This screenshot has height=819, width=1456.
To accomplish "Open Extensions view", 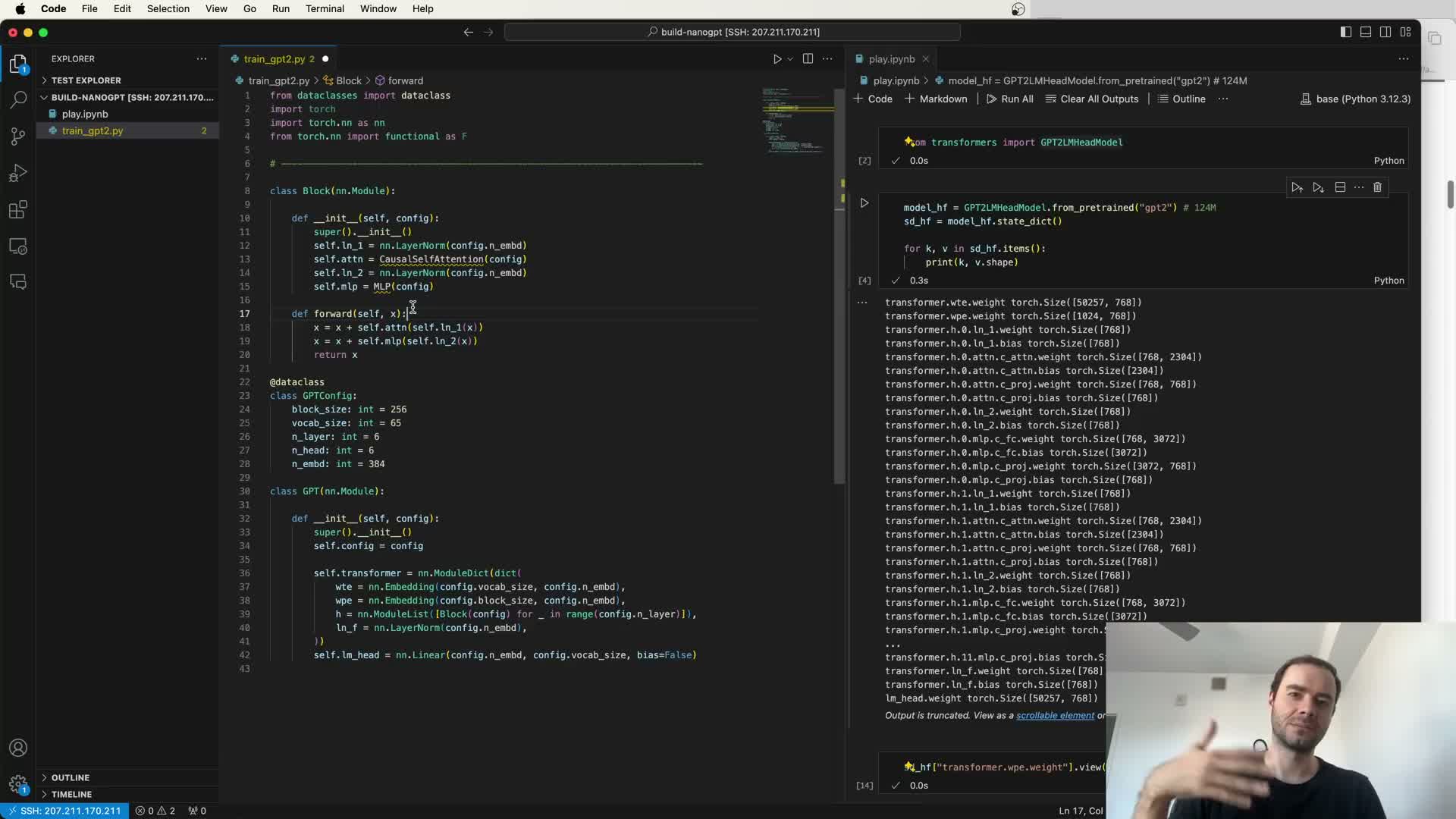I will point(18,209).
